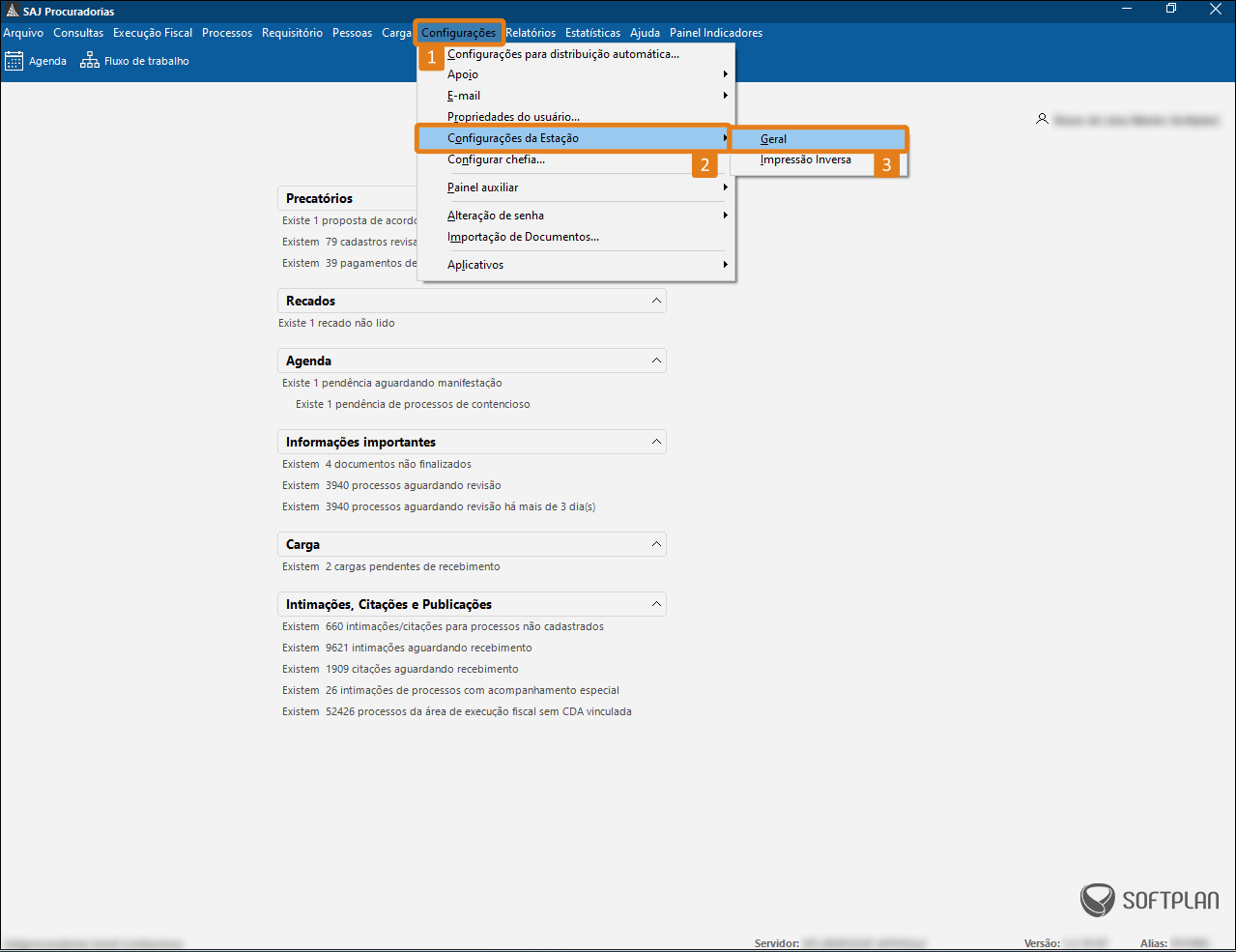Collapse the Agenda panel chevron
1236x952 pixels.
[656, 361]
